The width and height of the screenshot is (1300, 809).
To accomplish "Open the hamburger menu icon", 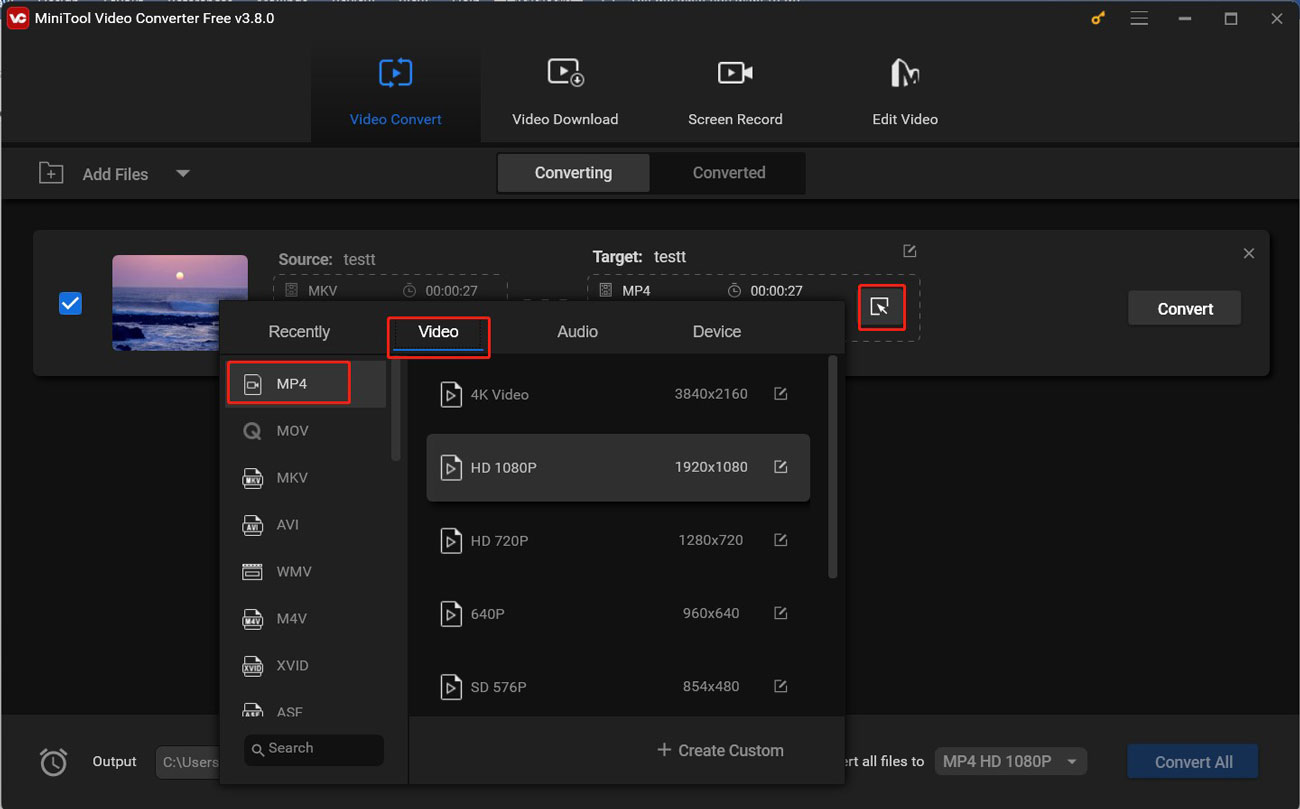I will (x=1139, y=18).
